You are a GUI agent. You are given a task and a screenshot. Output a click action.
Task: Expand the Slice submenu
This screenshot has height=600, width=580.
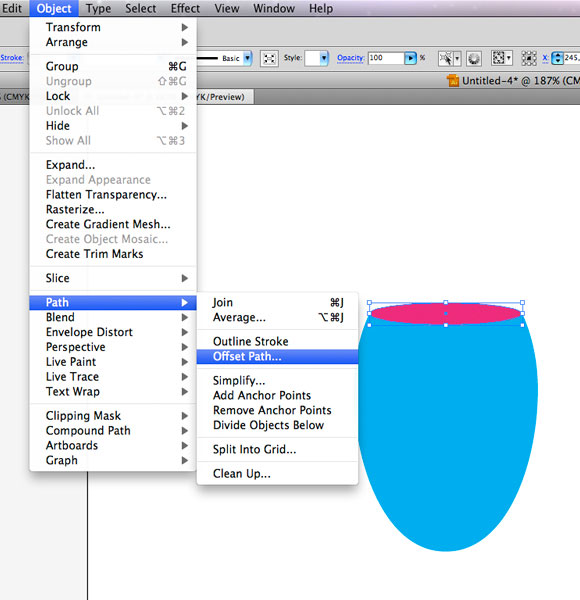(x=113, y=278)
